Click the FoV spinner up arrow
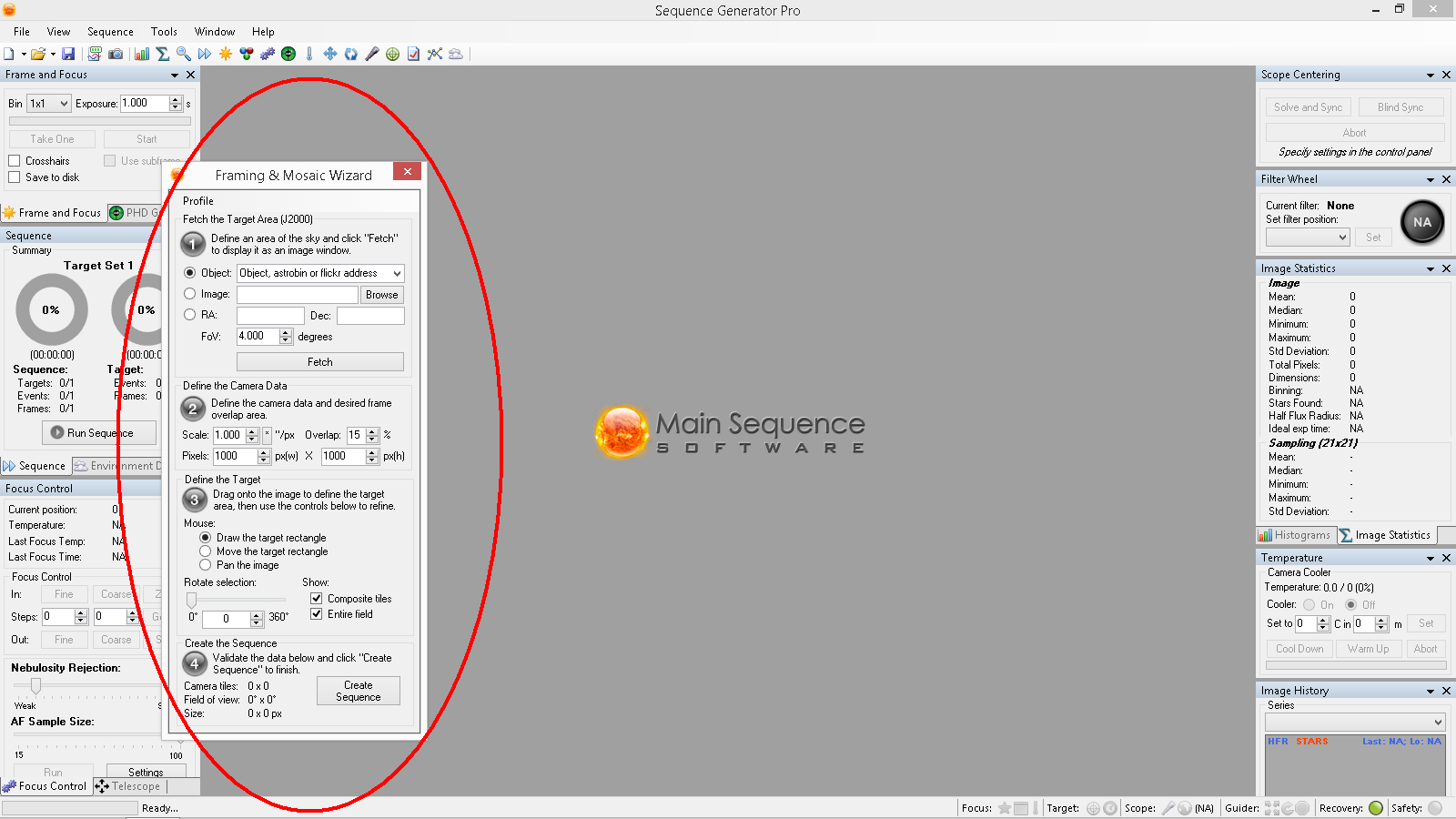Screen dimensions: 1456x819 (286, 332)
